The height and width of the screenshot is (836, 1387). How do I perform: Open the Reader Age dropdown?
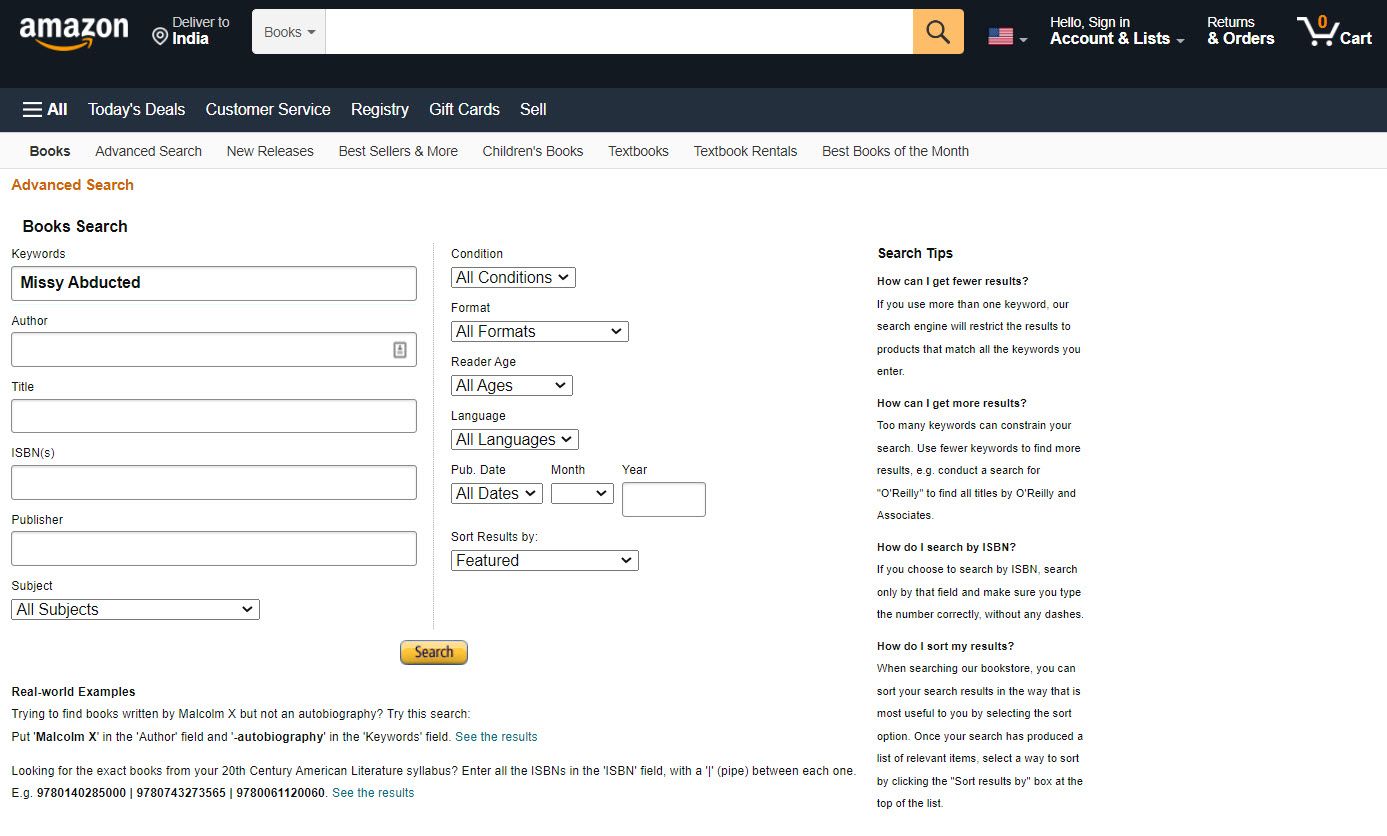click(511, 385)
